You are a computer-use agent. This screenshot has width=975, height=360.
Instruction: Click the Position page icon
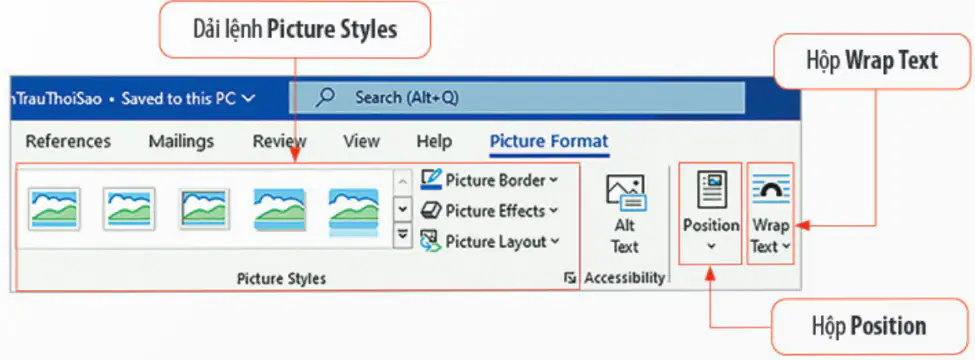[x=711, y=190]
